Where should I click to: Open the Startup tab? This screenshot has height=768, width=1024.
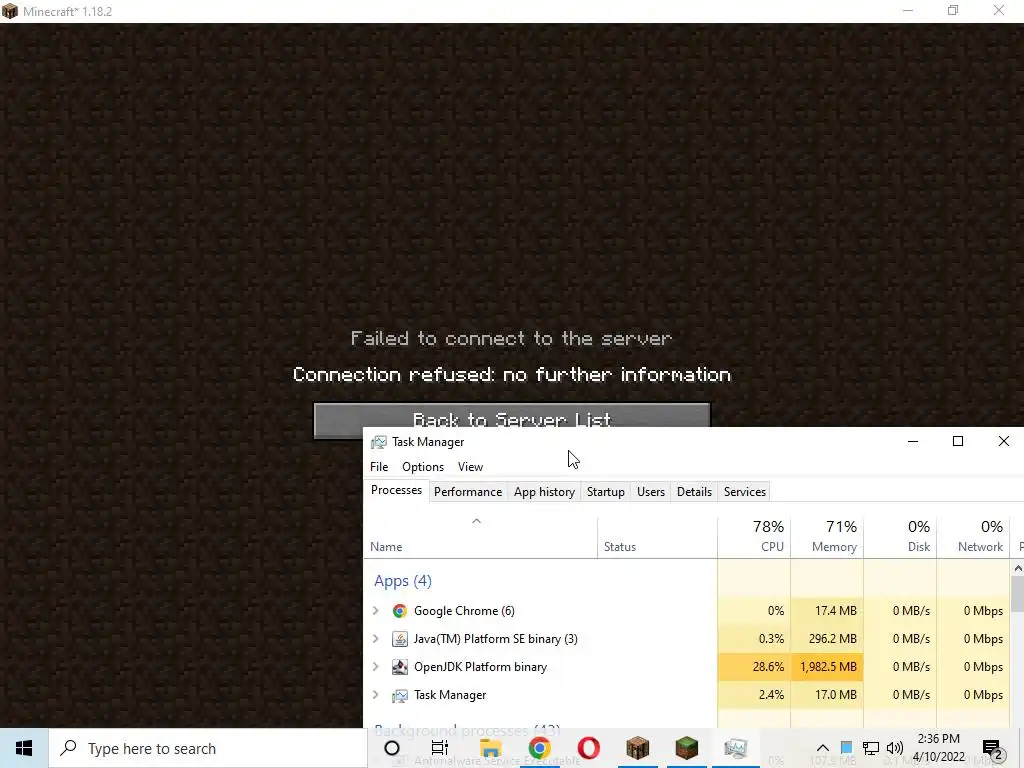click(x=605, y=492)
